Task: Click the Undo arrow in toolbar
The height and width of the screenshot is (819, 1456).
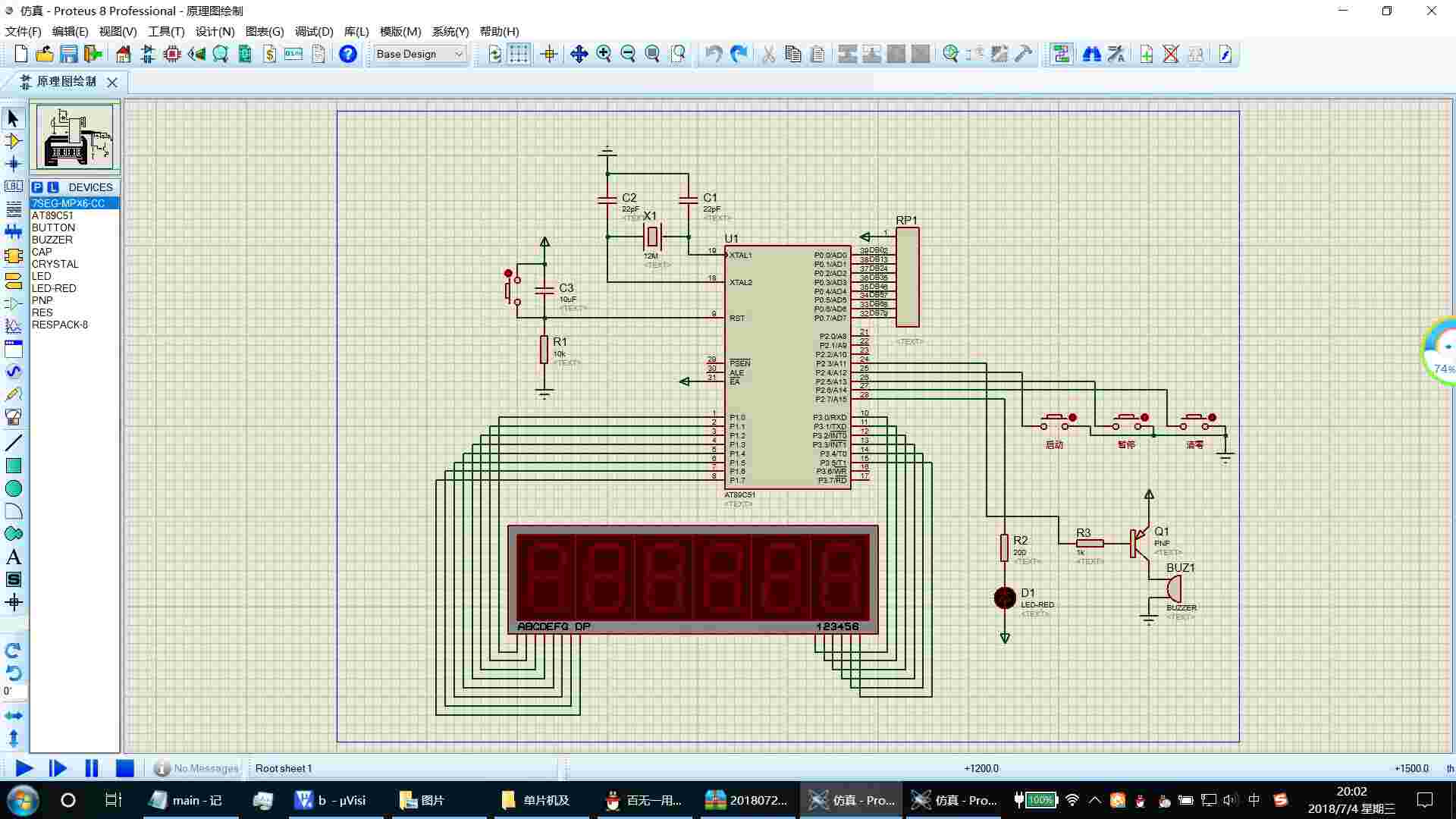Action: (713, 54)
